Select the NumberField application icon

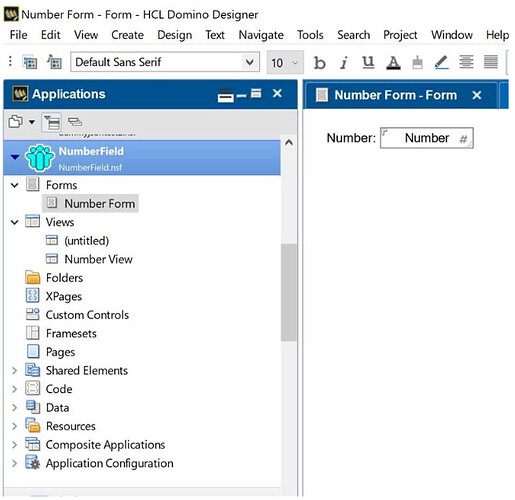coord(40,158)
